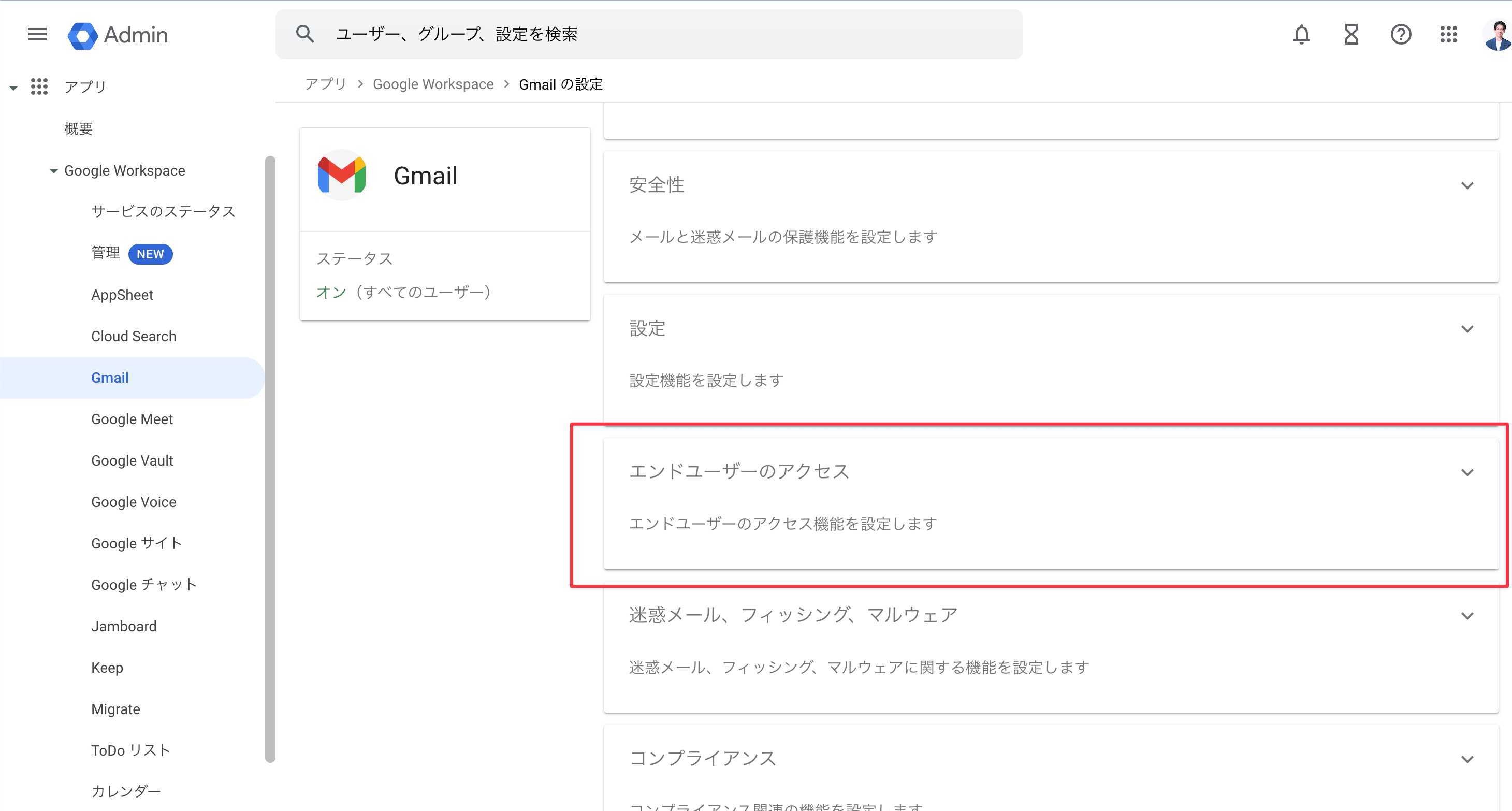Select Google Vault in the sidebar
This screenshot has width=1512, height=811.
pyautogui.click(x=132, y=461)
